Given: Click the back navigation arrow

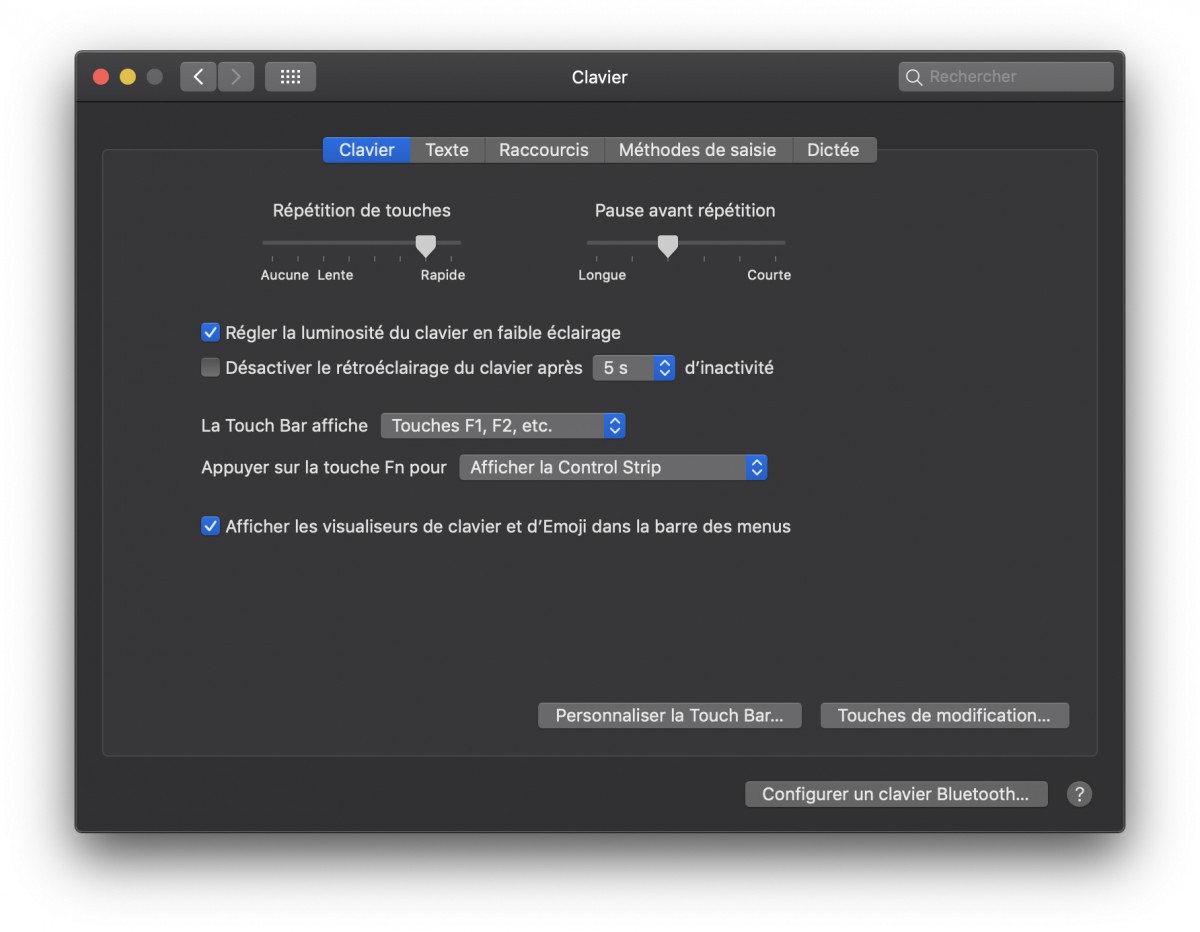Looking at the screenshot, I should coord(197,76).
